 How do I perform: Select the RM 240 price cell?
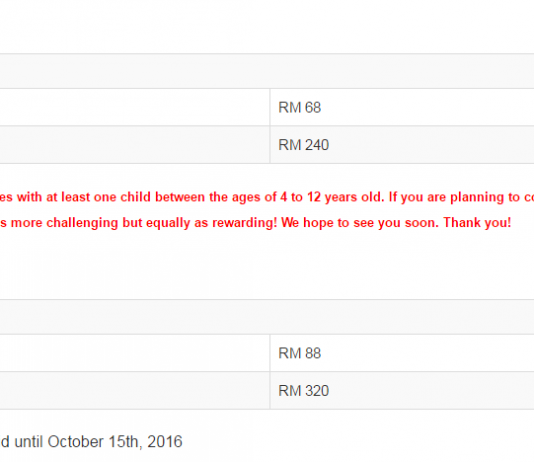tap(402, 145)
